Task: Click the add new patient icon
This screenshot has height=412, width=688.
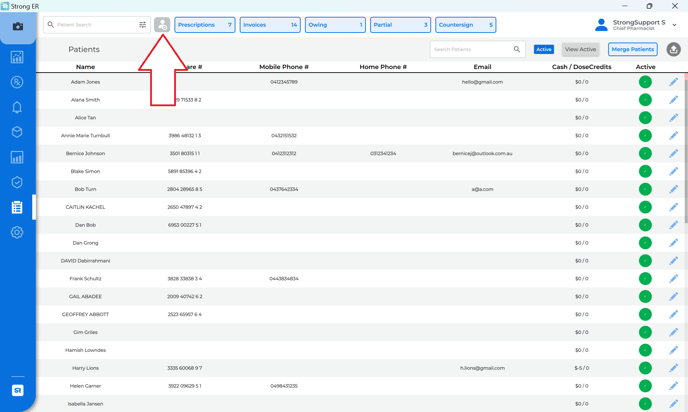Action: [162, 25]
